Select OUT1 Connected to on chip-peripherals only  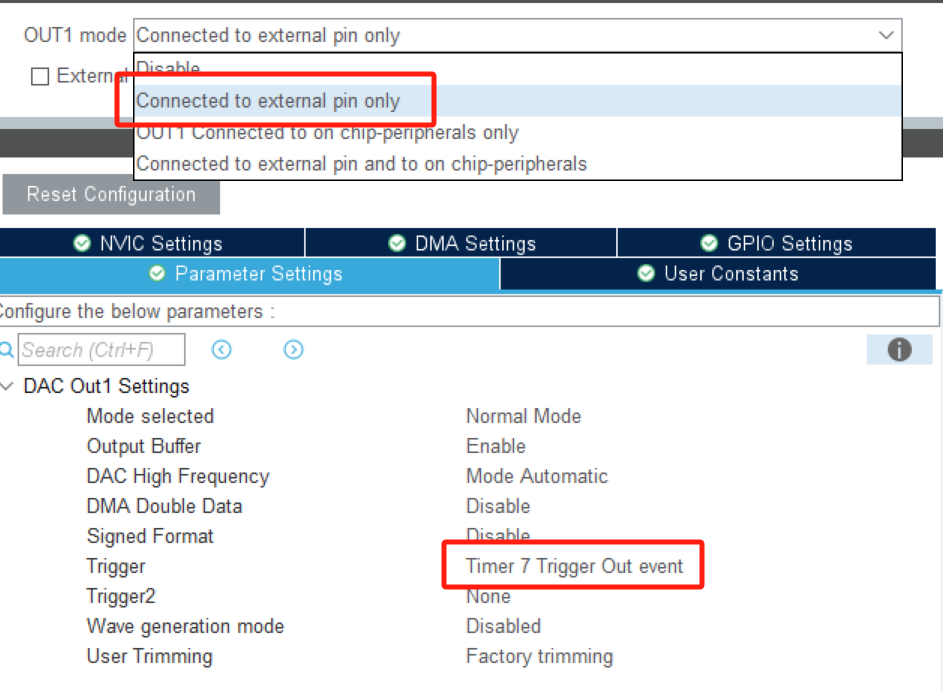click(327, 133)
